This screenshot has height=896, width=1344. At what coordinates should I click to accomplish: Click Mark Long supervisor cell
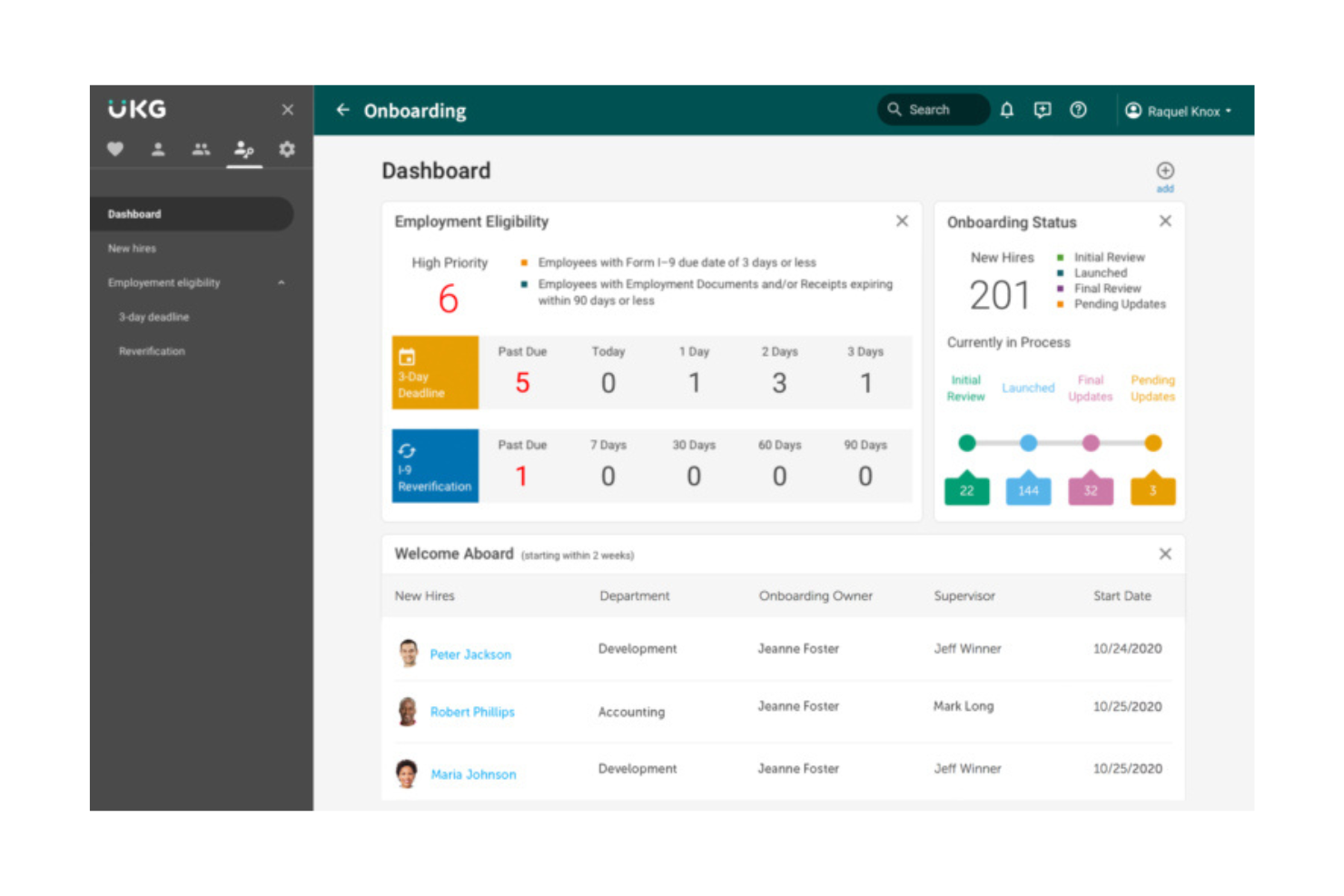964,706
